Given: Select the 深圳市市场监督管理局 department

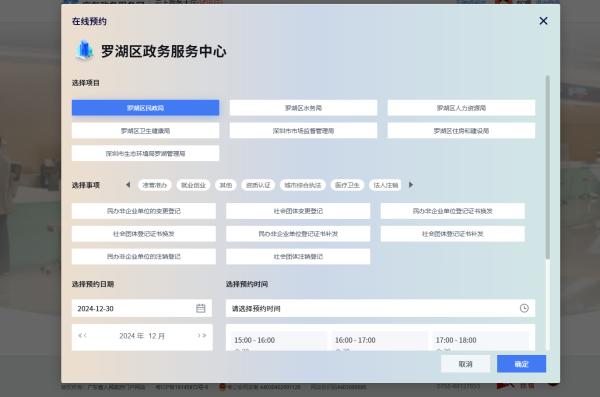Looking at the screenshot, I should click(x=303, y=131).
